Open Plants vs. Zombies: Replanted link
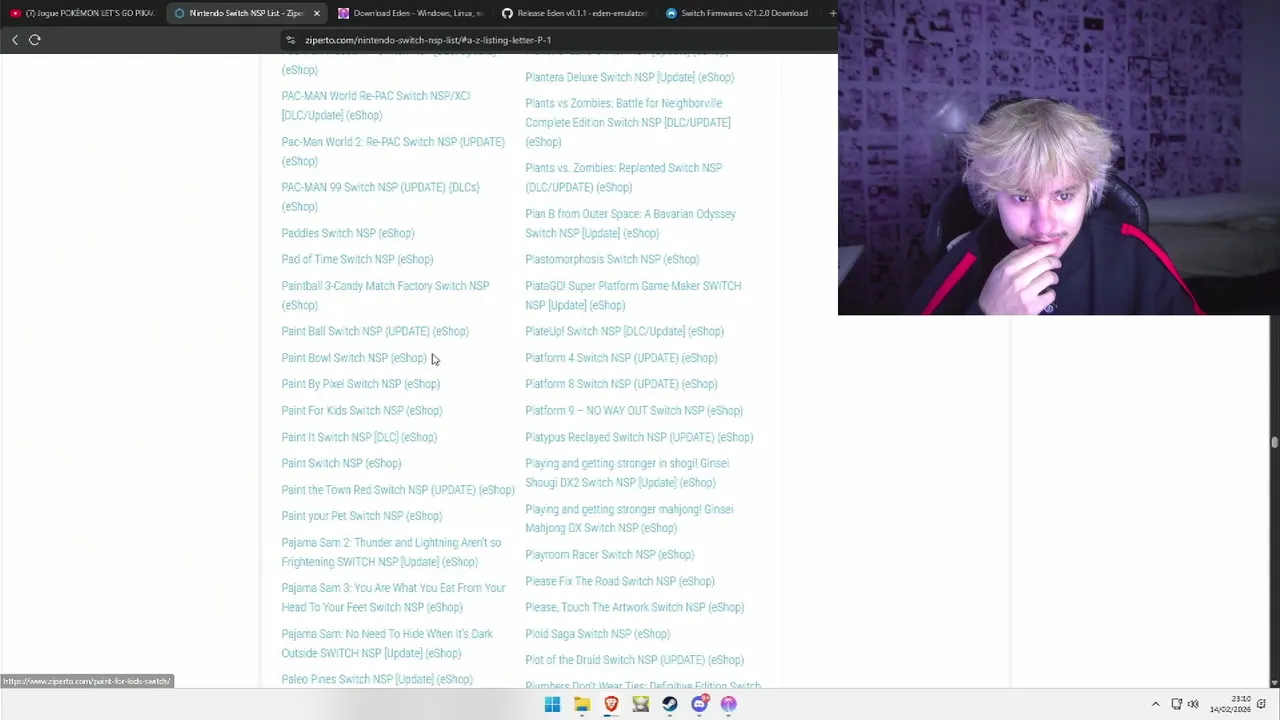The width and height of the screenshot is (1280, 720). [x=624, y=178]
